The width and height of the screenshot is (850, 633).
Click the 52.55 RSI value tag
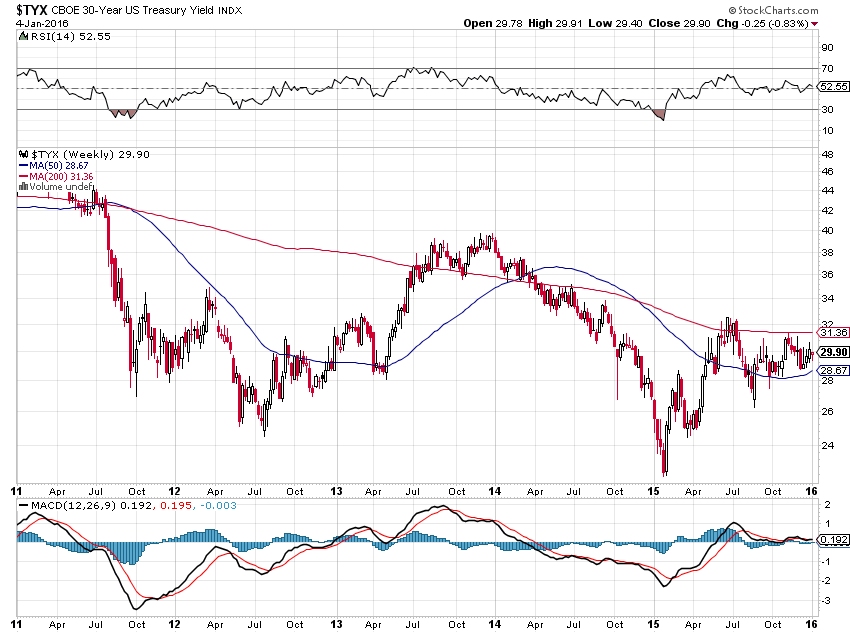coord(832,87)
